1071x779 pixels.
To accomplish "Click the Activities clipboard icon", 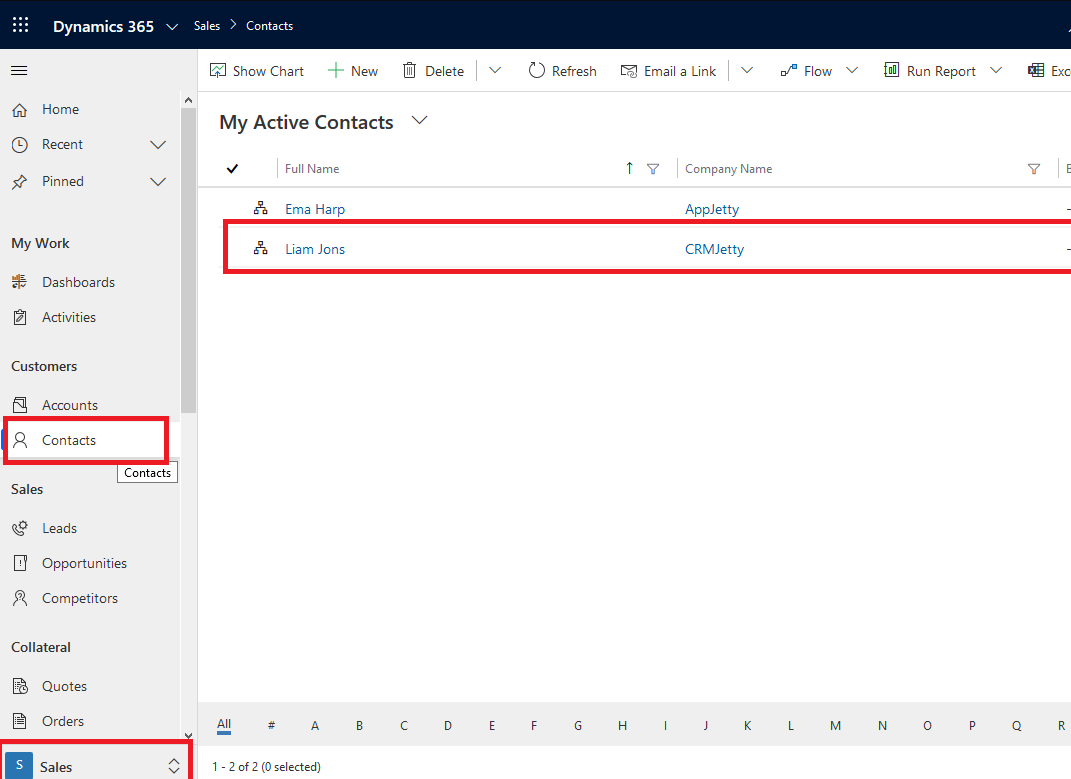I will pyautogui.click(x=20, y=317).
